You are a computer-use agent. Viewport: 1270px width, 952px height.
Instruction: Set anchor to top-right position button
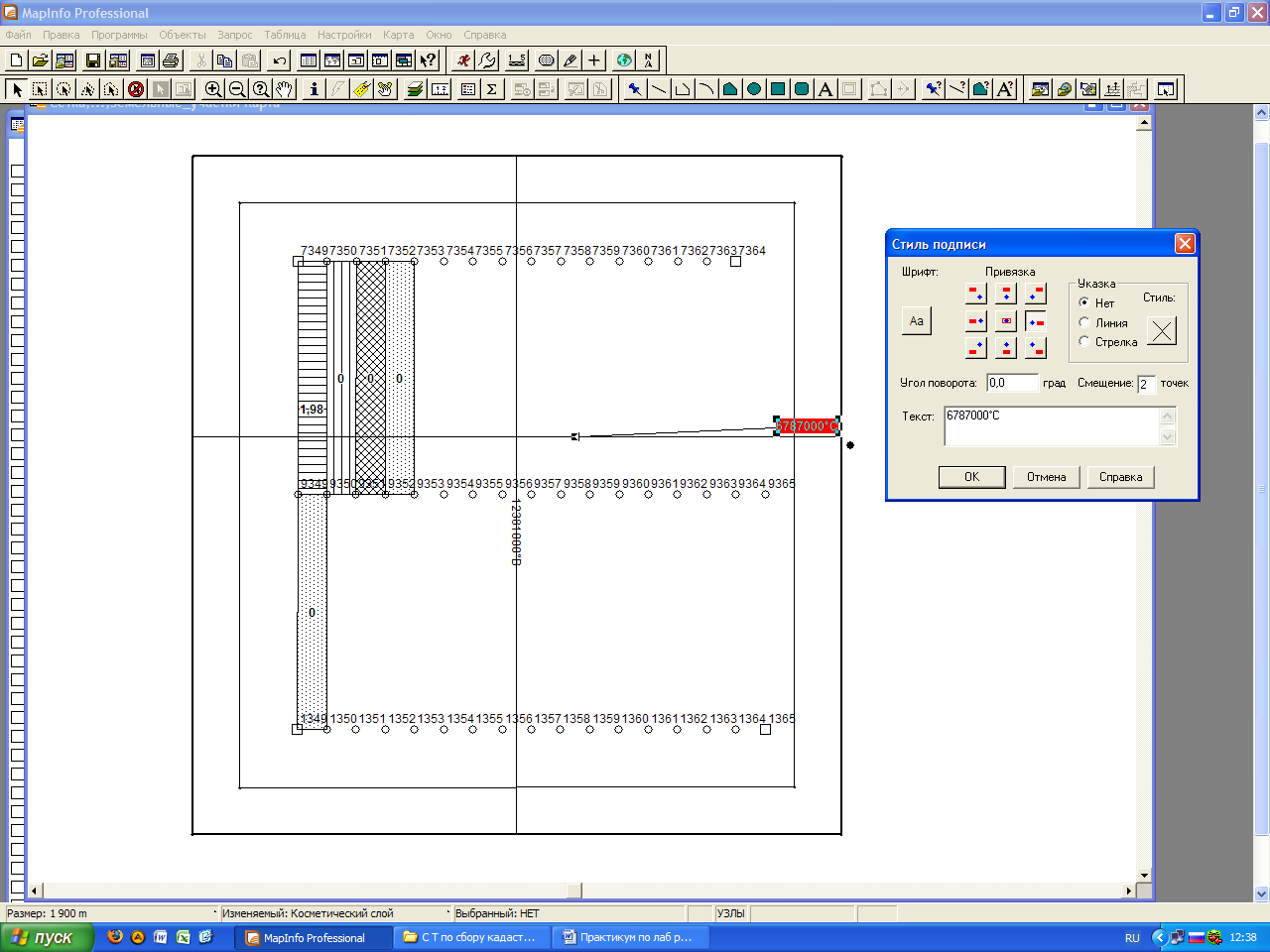1036,294
